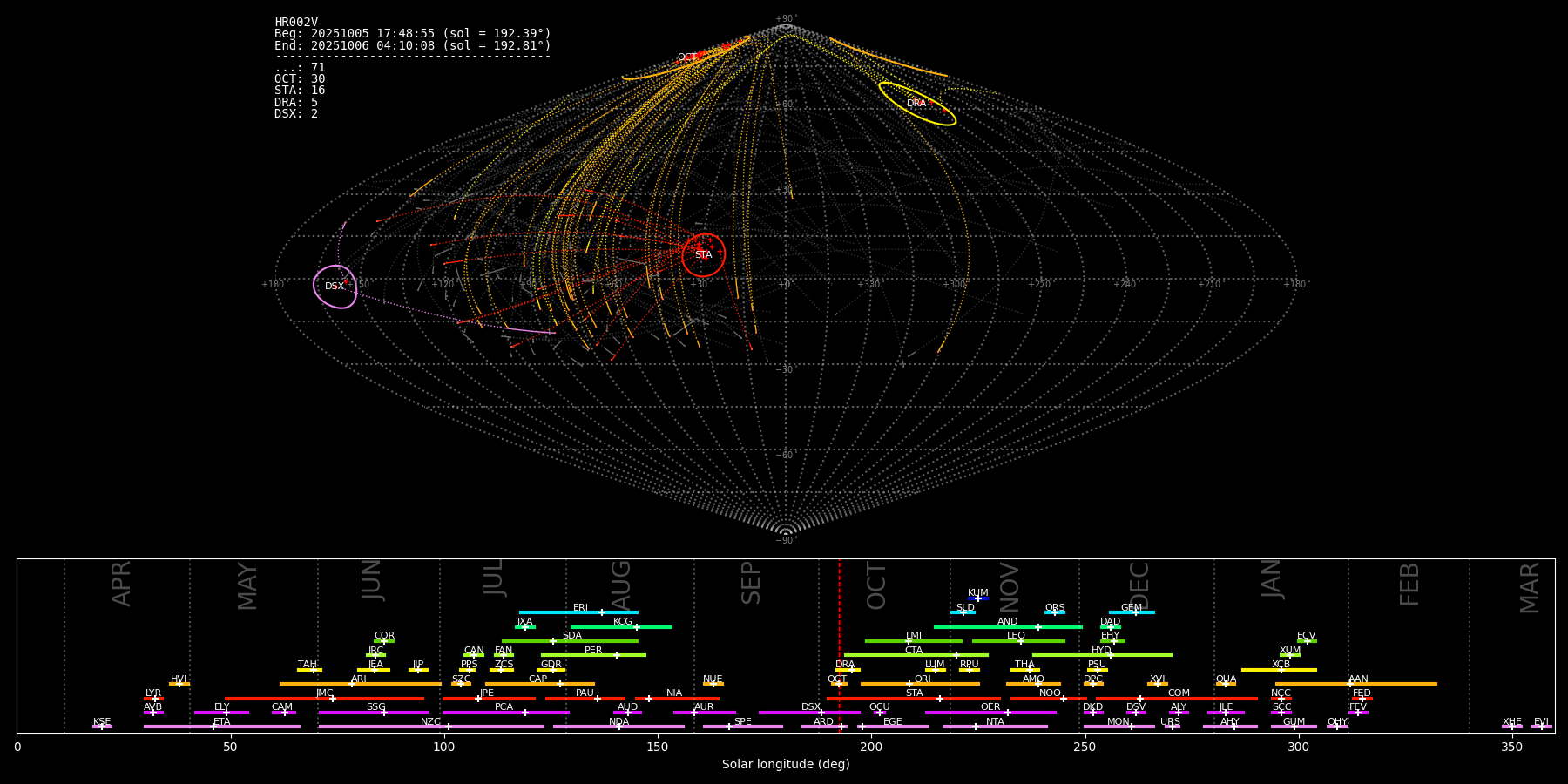Click the AUG month label in timeline

pos(621,584)
